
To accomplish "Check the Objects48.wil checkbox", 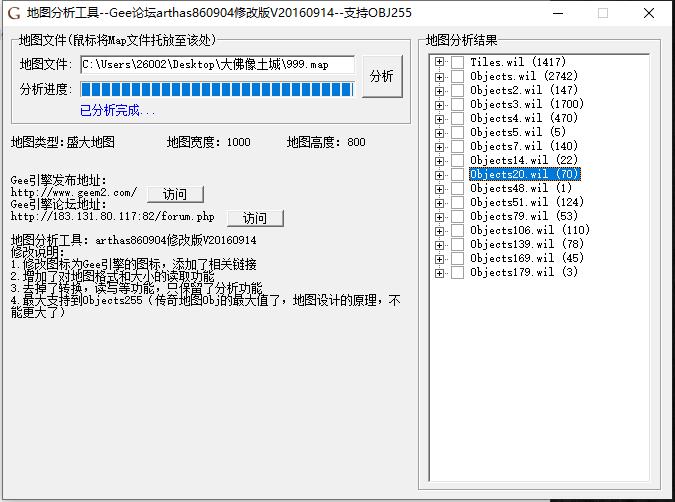I will 457,189.
